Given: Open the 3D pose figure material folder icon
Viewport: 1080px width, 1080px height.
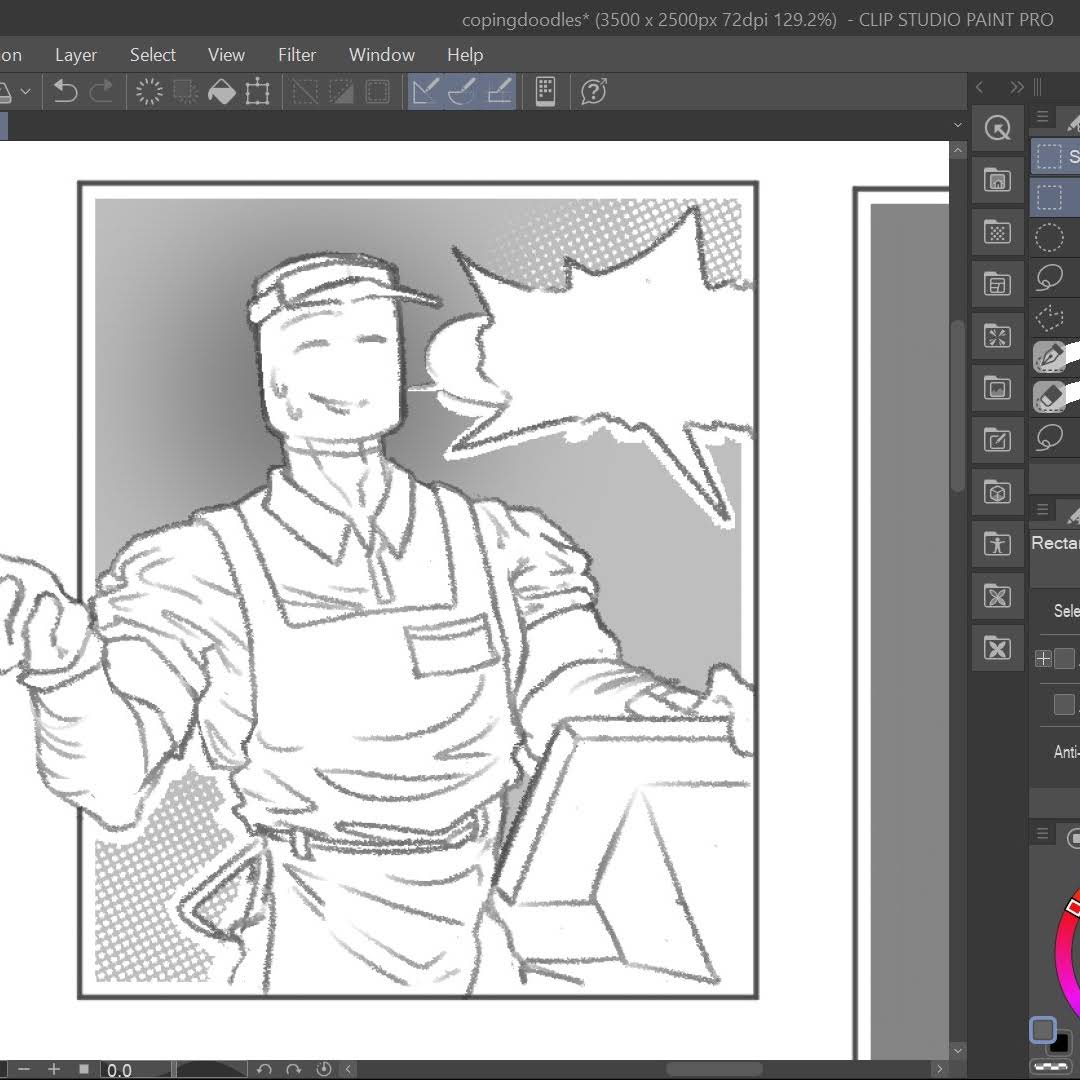Looking at the screenshot, I should point(997,544).
